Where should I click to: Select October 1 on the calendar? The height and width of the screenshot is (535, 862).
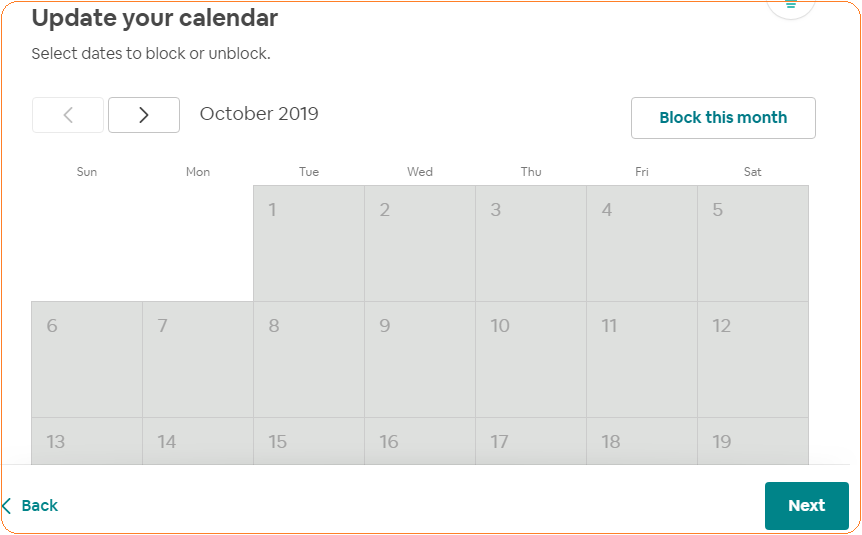click(x=309, y=243)
